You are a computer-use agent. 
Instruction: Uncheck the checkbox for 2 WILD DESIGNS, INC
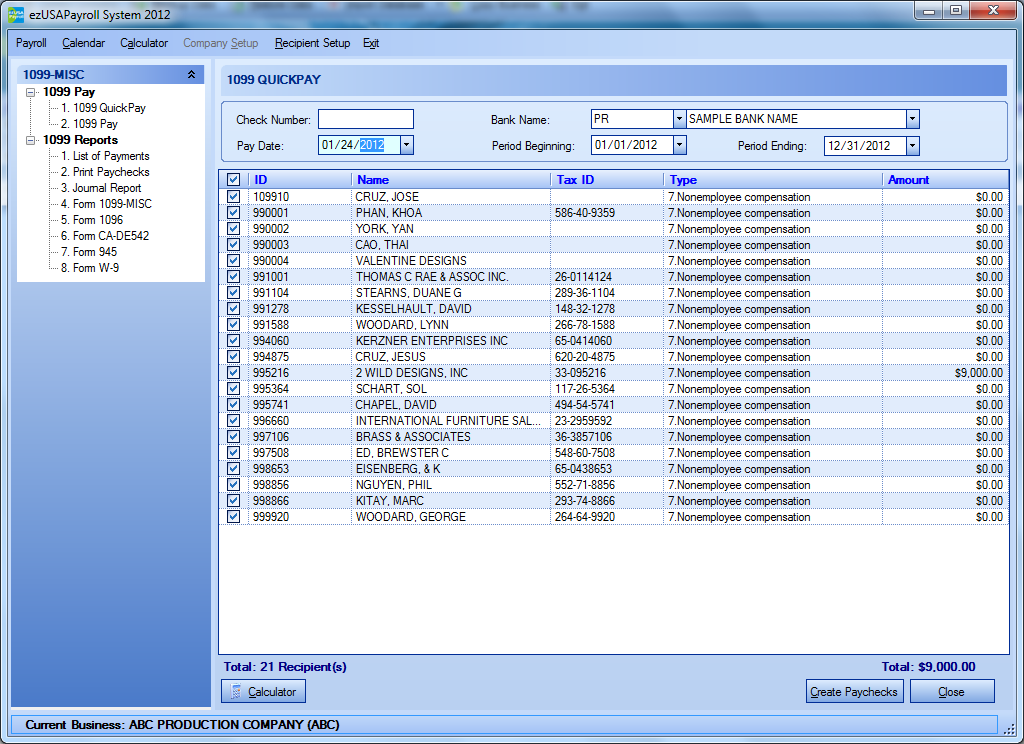[233, 373]
